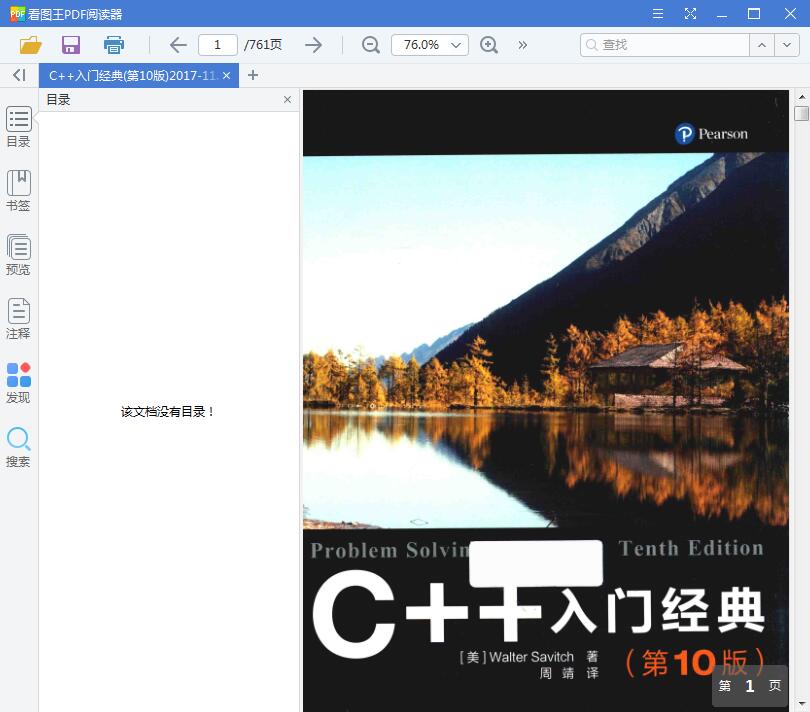Click the page number input field

click(x=217, y=45)
